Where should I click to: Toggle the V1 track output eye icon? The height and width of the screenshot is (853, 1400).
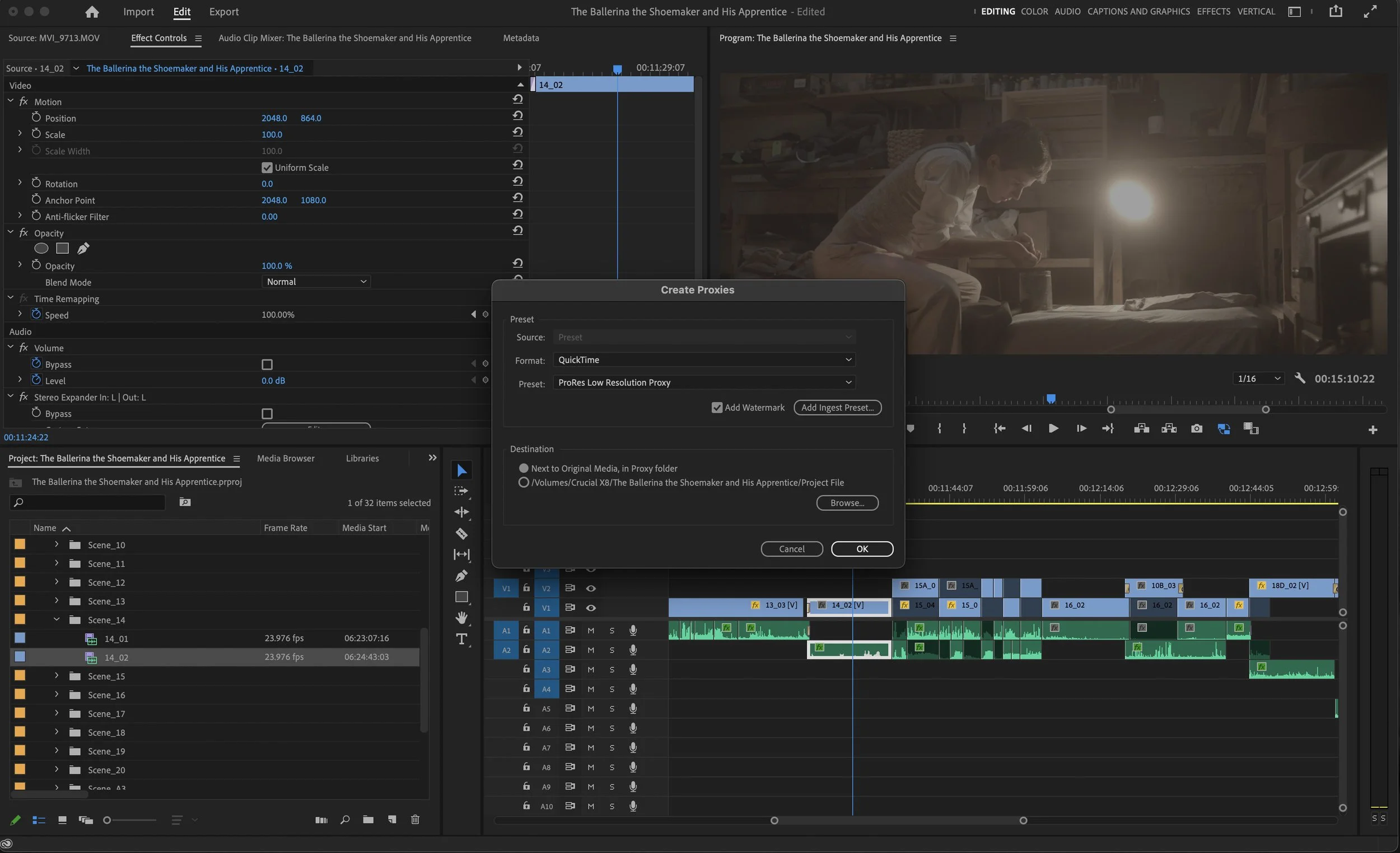(x=591, y=608)
